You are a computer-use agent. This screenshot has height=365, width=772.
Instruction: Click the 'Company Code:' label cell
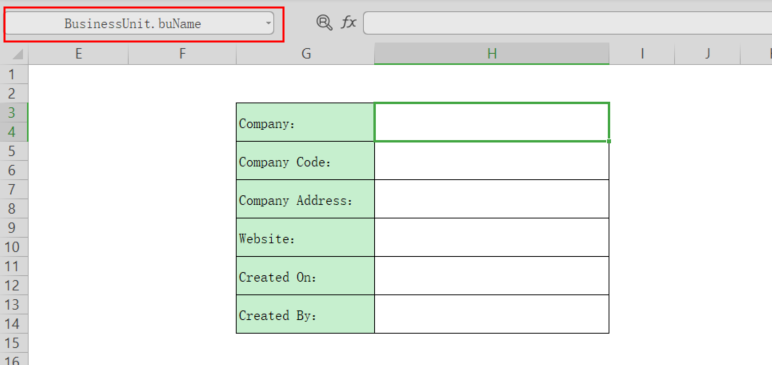pos(305,161)
